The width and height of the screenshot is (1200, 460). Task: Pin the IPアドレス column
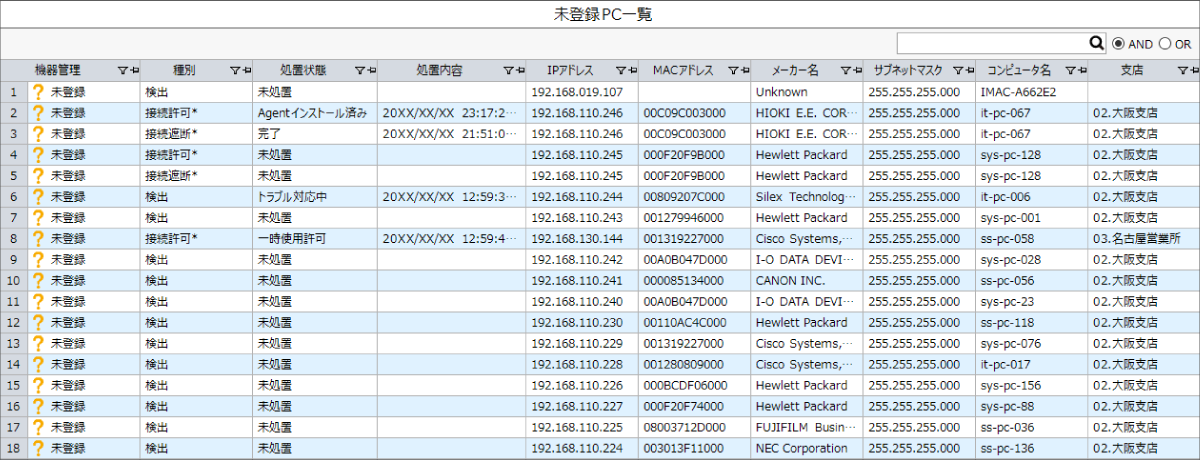631,71
